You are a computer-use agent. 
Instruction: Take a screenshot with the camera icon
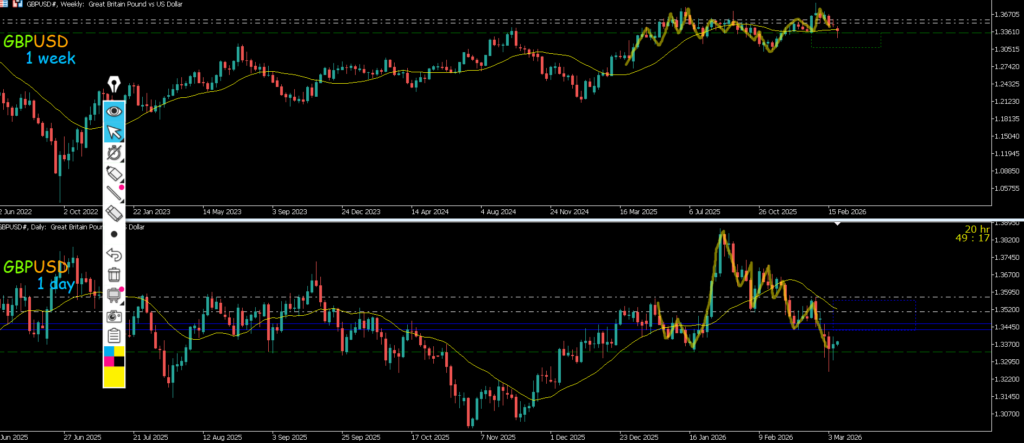point(114,315)
